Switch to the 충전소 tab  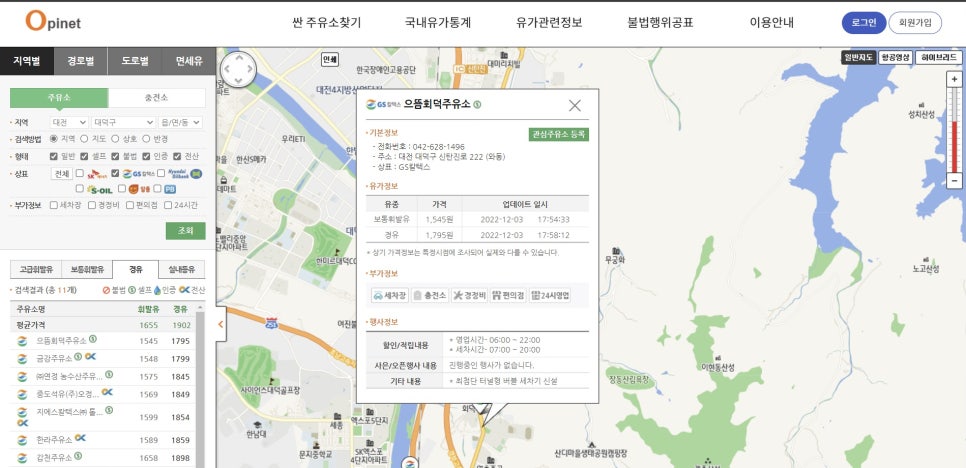click(x=156, y=98)
